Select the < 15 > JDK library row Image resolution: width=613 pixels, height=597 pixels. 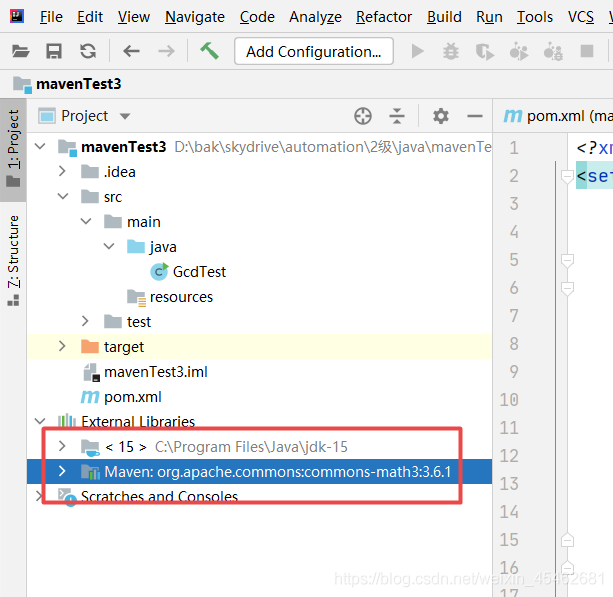click(x=259, y=446)
